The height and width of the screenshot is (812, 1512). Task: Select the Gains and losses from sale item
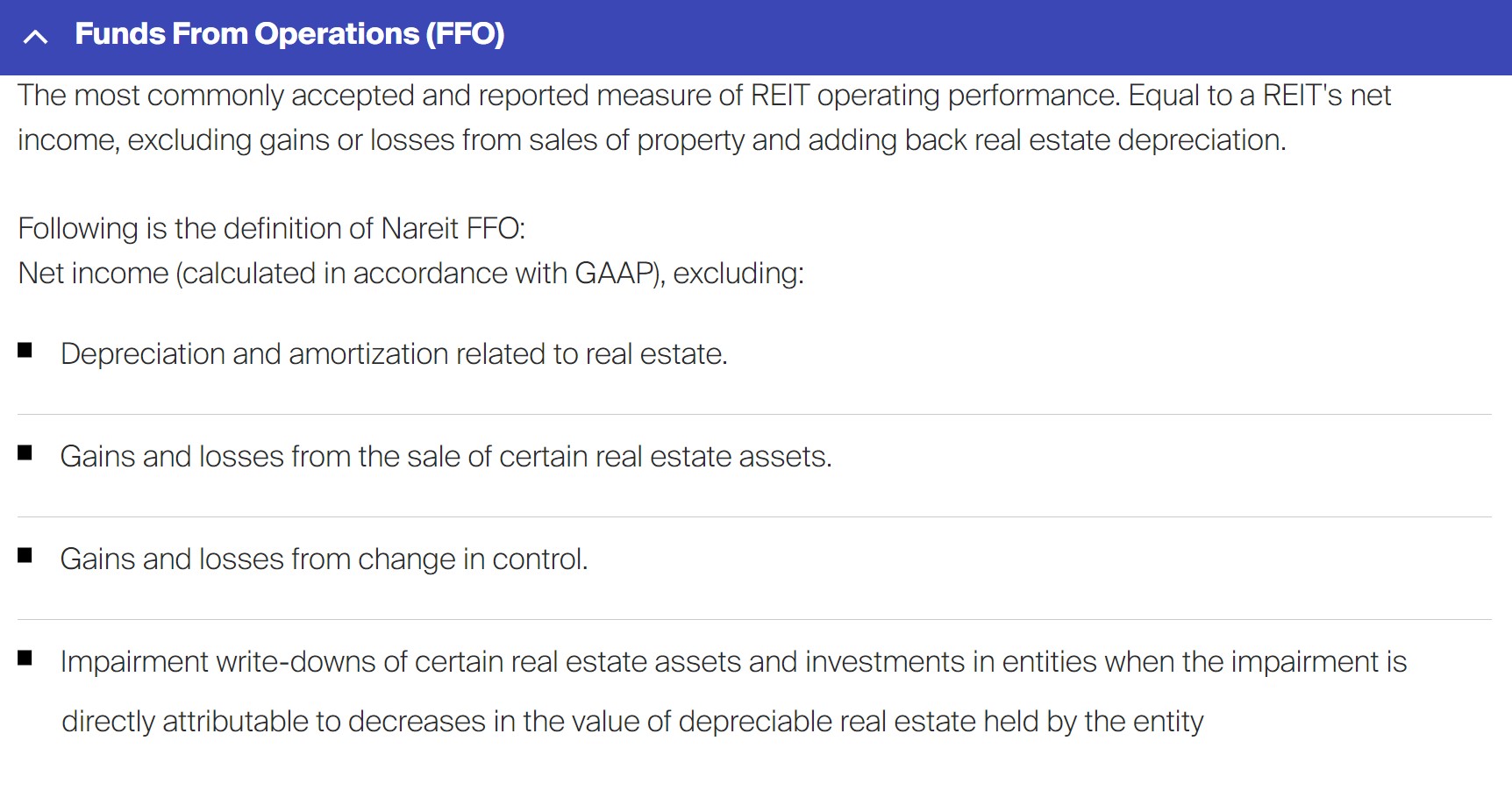tap(446, 456)
